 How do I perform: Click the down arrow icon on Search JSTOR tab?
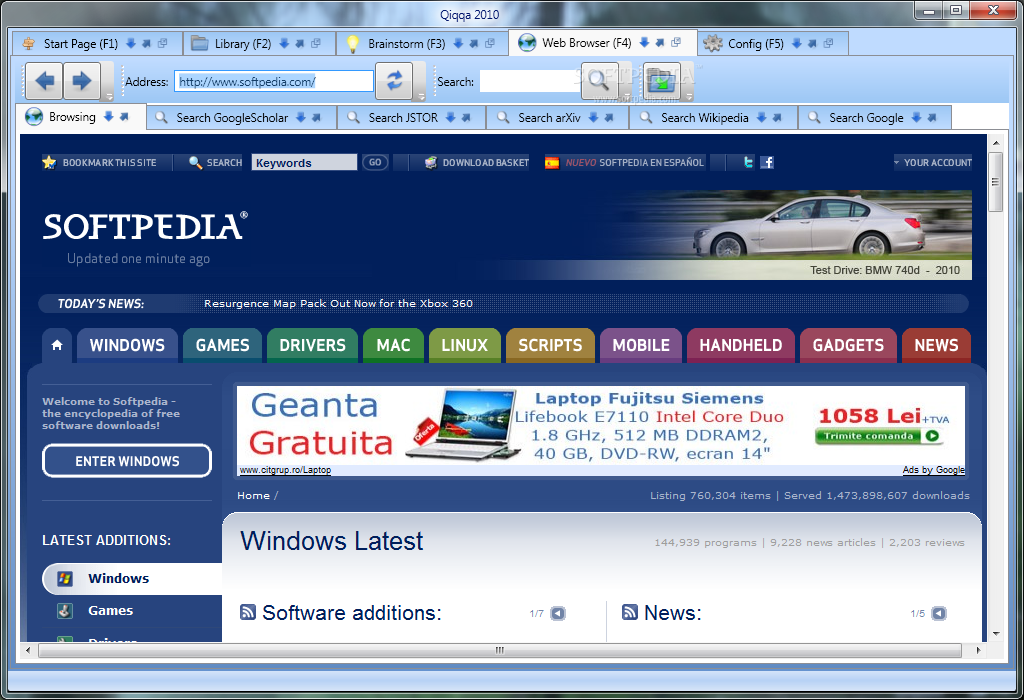click(x=451, y=118)
